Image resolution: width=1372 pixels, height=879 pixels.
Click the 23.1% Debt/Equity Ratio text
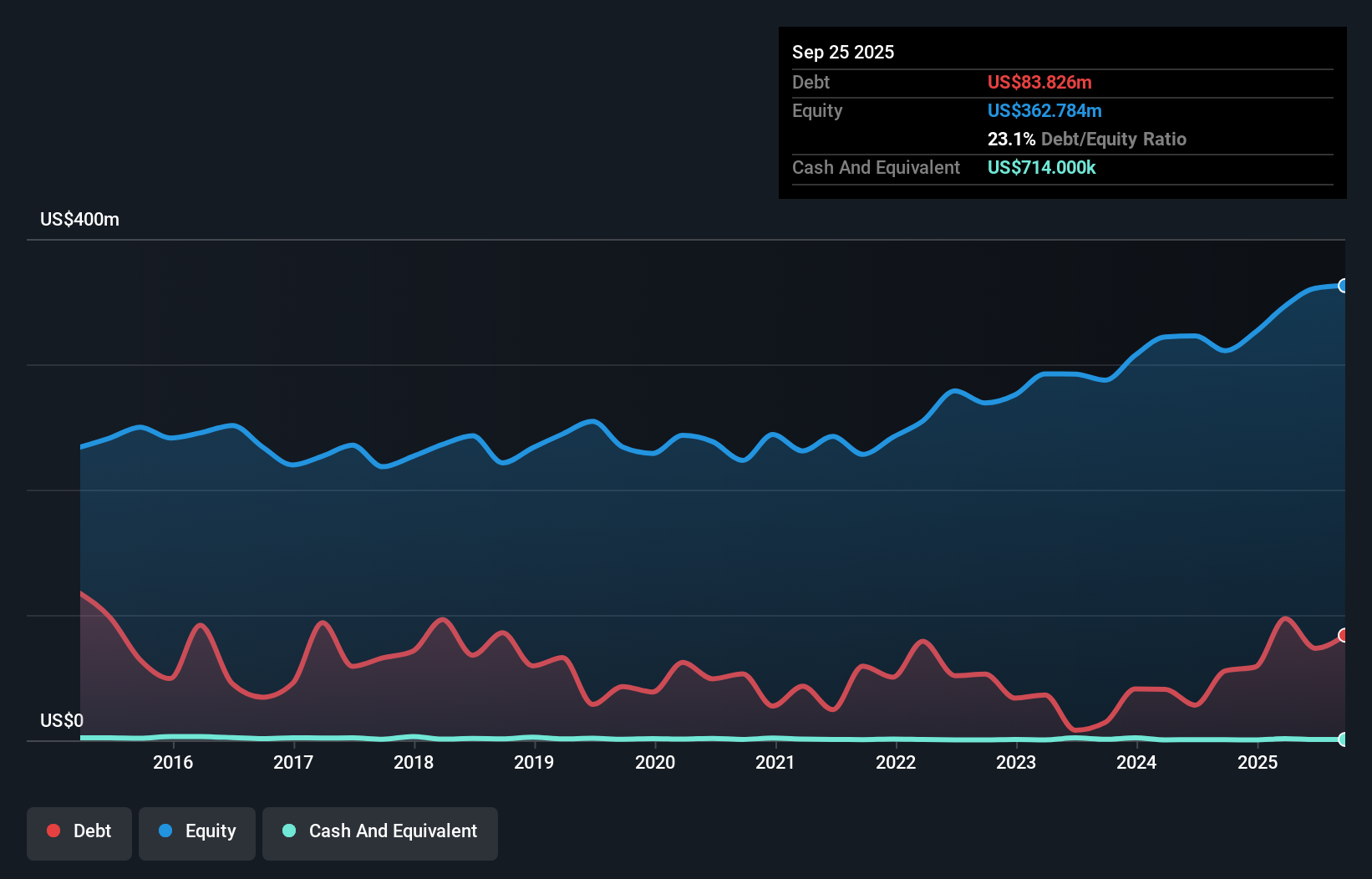(1087, 139)
